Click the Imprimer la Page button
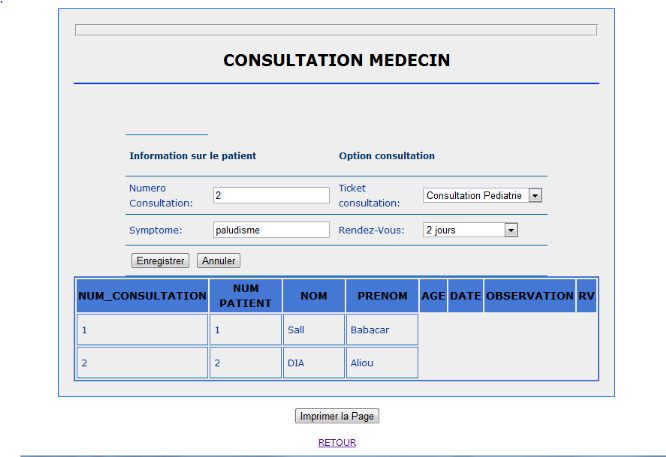This screenshot has width=666, height=457. click(x=337, y=416)
